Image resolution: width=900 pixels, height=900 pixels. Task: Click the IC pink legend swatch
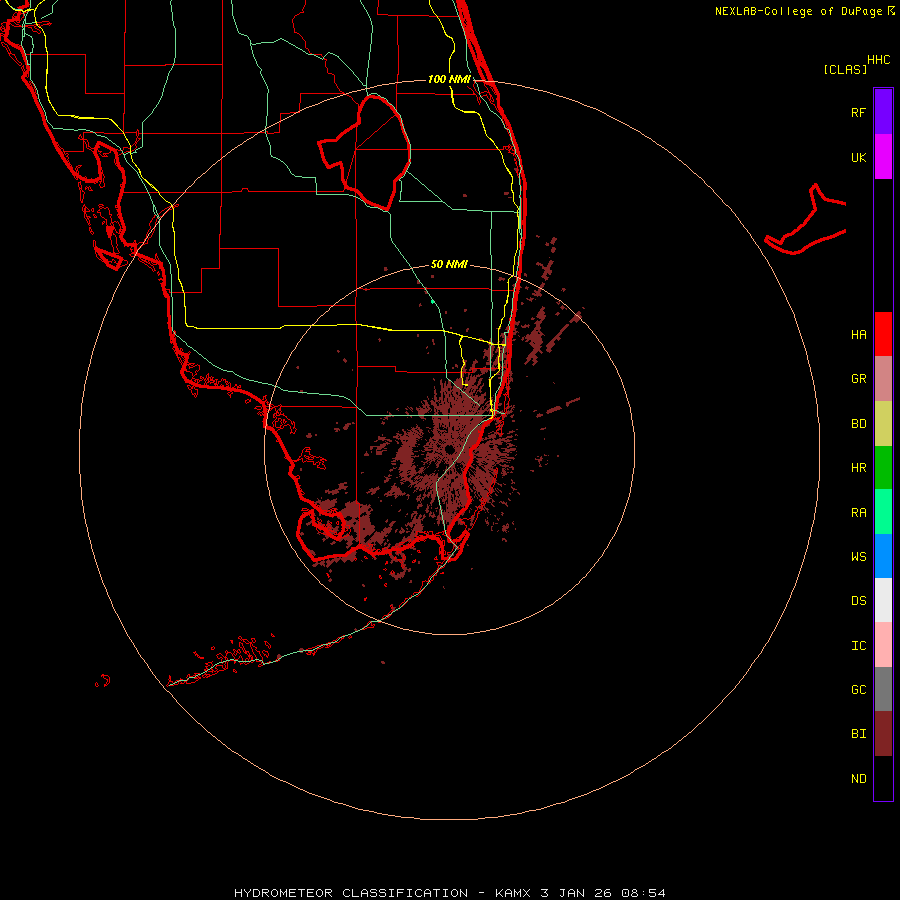[x=883, y=645]
